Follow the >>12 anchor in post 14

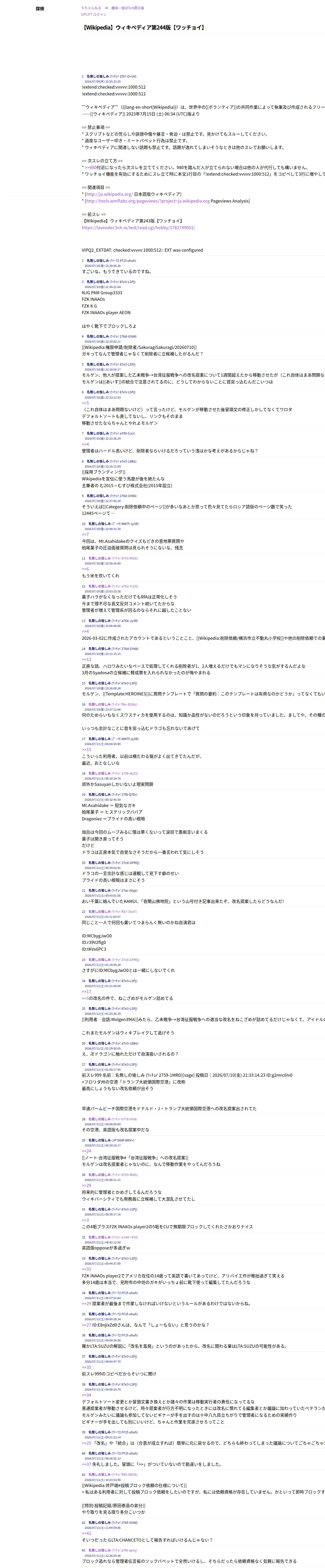86,659
